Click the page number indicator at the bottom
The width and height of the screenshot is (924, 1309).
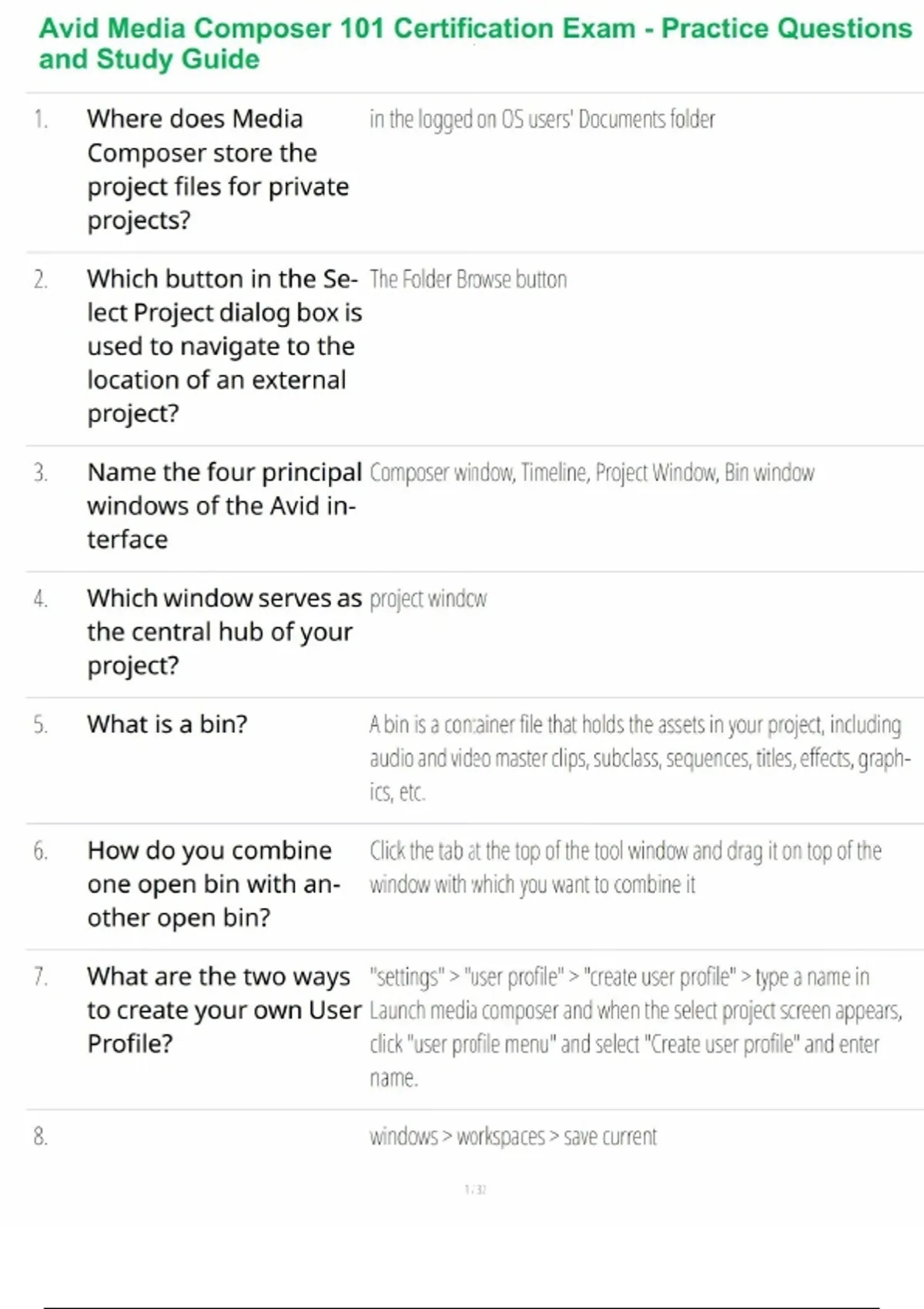475,1190
